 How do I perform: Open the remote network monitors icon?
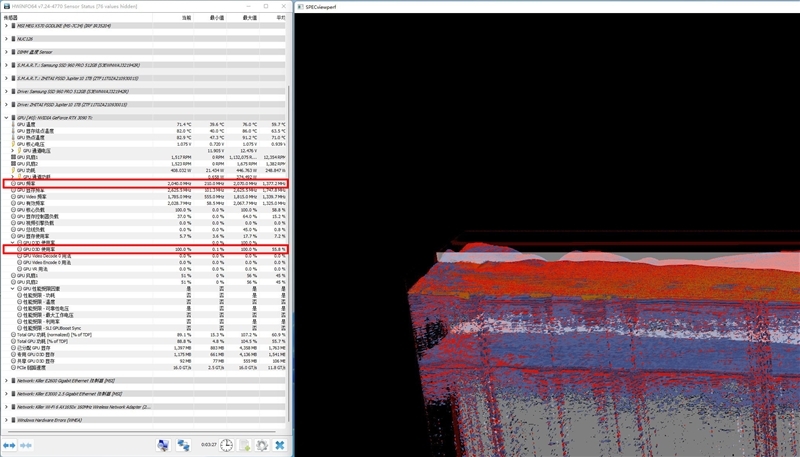(x=184, y=445)
